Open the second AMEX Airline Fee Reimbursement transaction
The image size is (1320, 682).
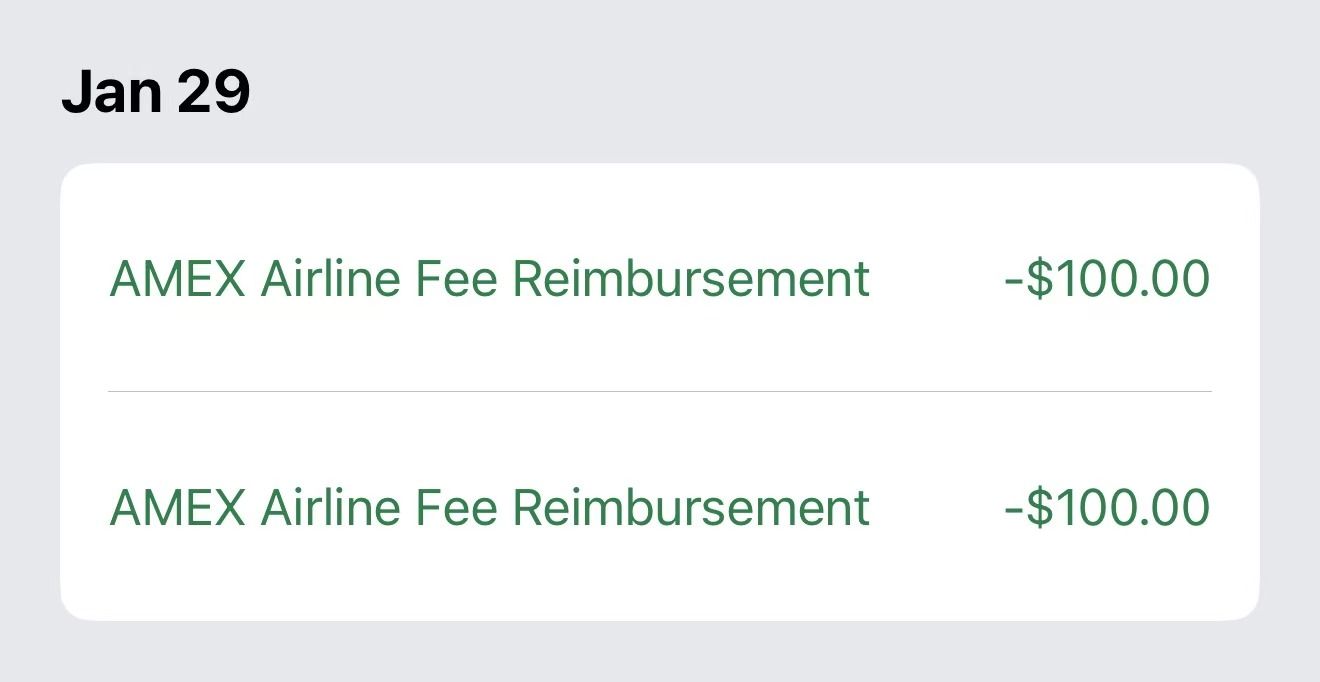click(x=489, y=507)
